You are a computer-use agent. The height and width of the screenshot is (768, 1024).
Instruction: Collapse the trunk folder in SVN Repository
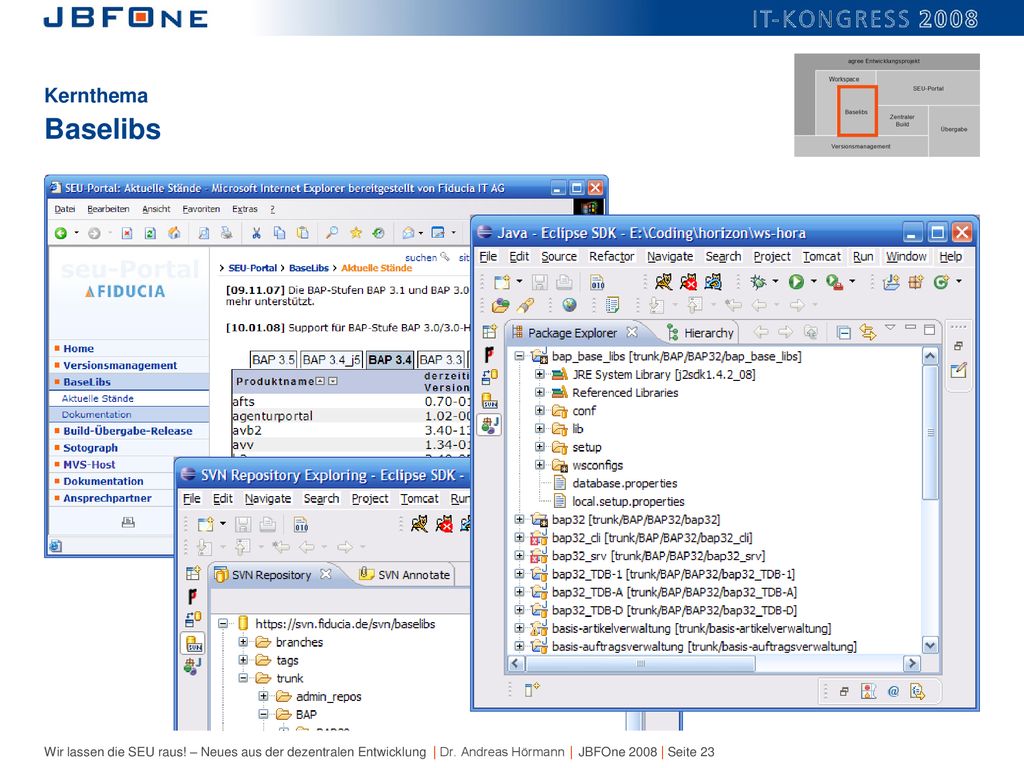coord(243,679)
